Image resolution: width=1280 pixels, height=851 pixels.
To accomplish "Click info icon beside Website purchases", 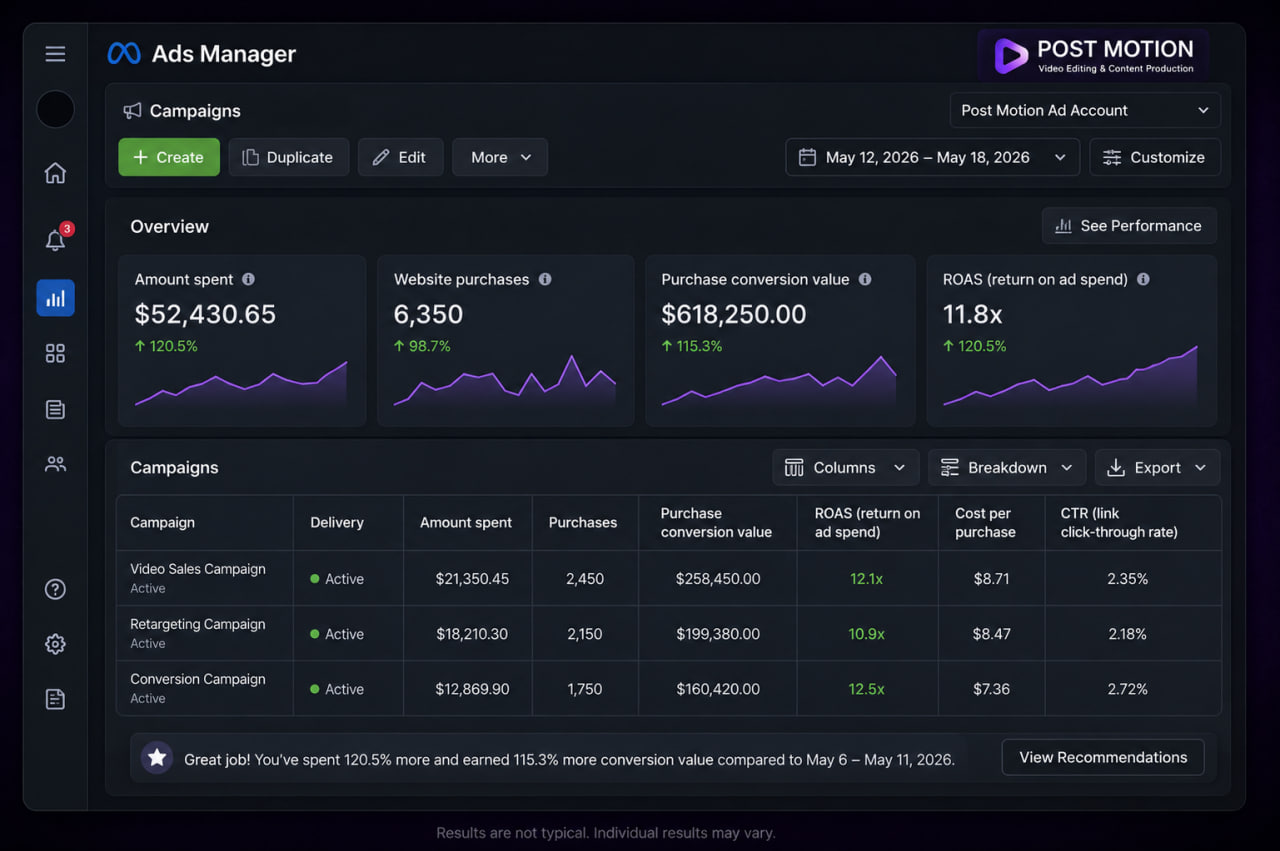I will [545, 279].
